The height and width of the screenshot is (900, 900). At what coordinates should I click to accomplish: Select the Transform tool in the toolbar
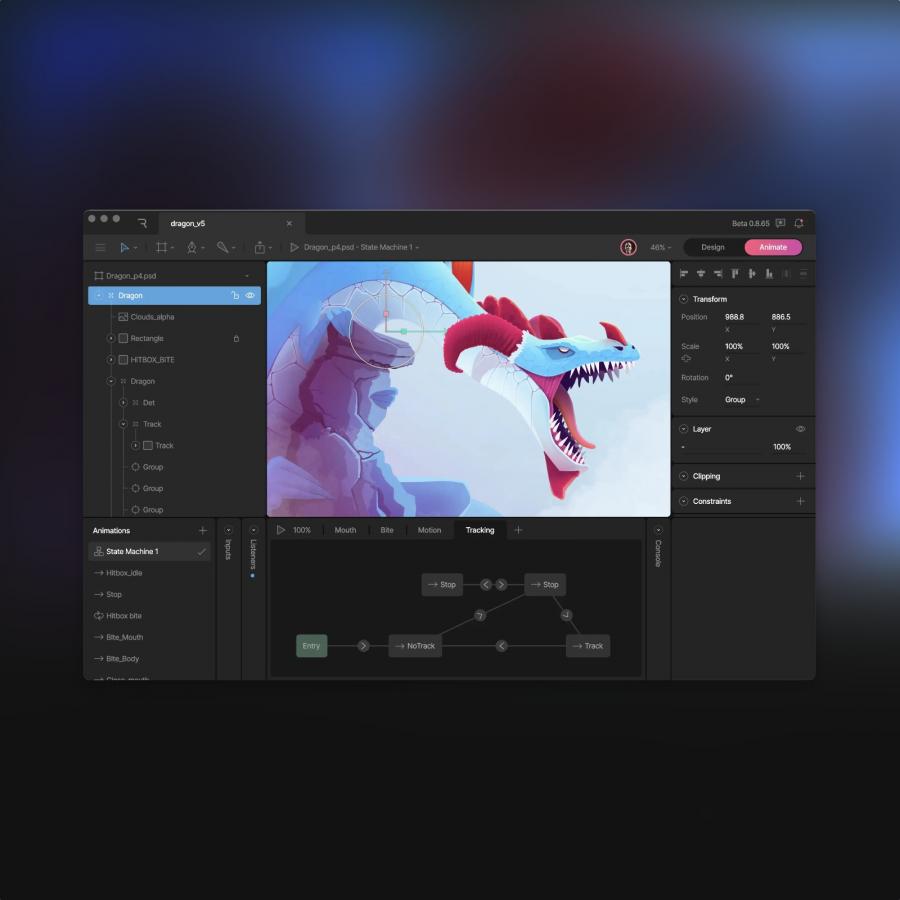(124, 247)
